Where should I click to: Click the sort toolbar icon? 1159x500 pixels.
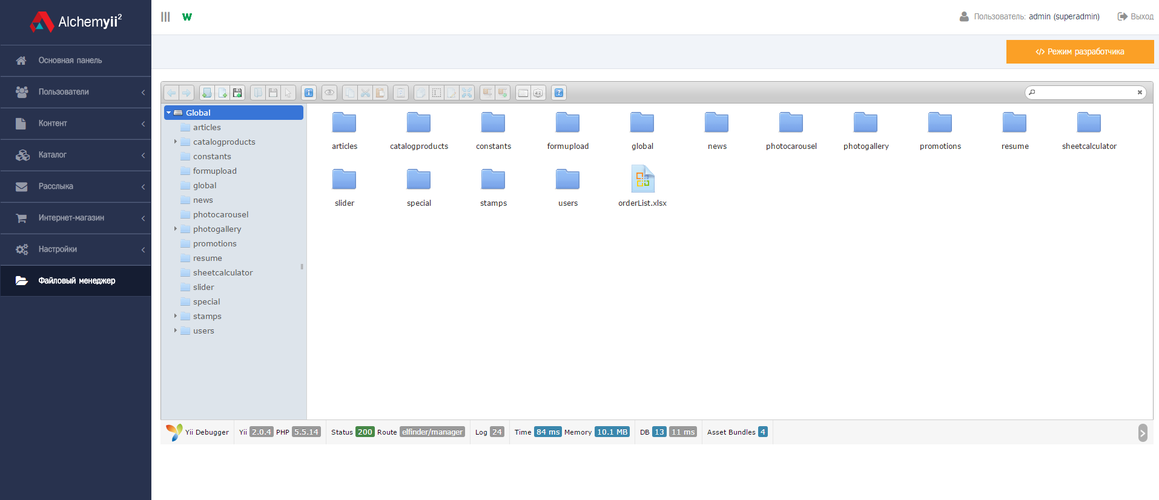(538, 93)
